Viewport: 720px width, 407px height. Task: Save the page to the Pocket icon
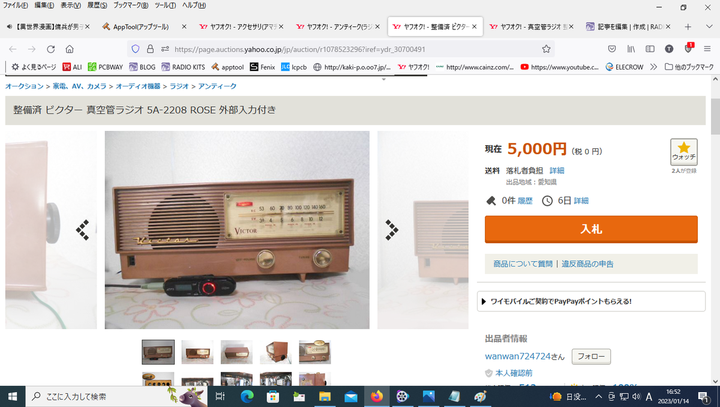point(612,49)
